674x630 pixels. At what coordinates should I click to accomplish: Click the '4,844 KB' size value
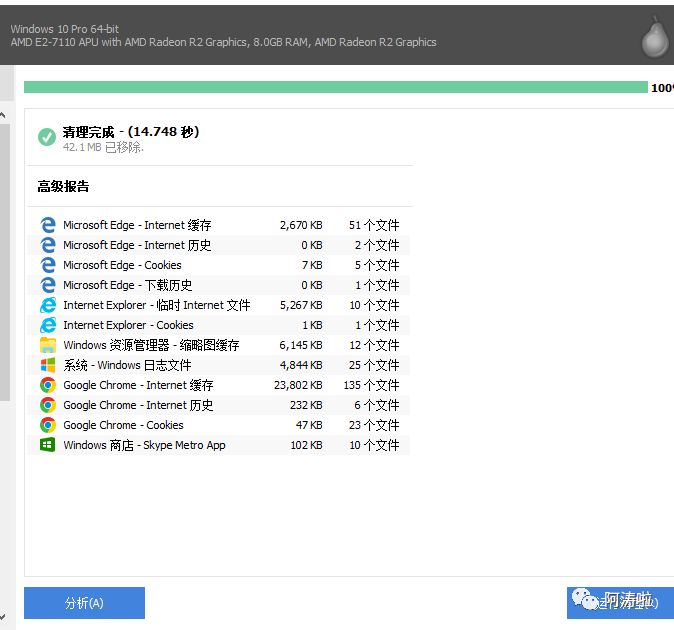[301, 365]
